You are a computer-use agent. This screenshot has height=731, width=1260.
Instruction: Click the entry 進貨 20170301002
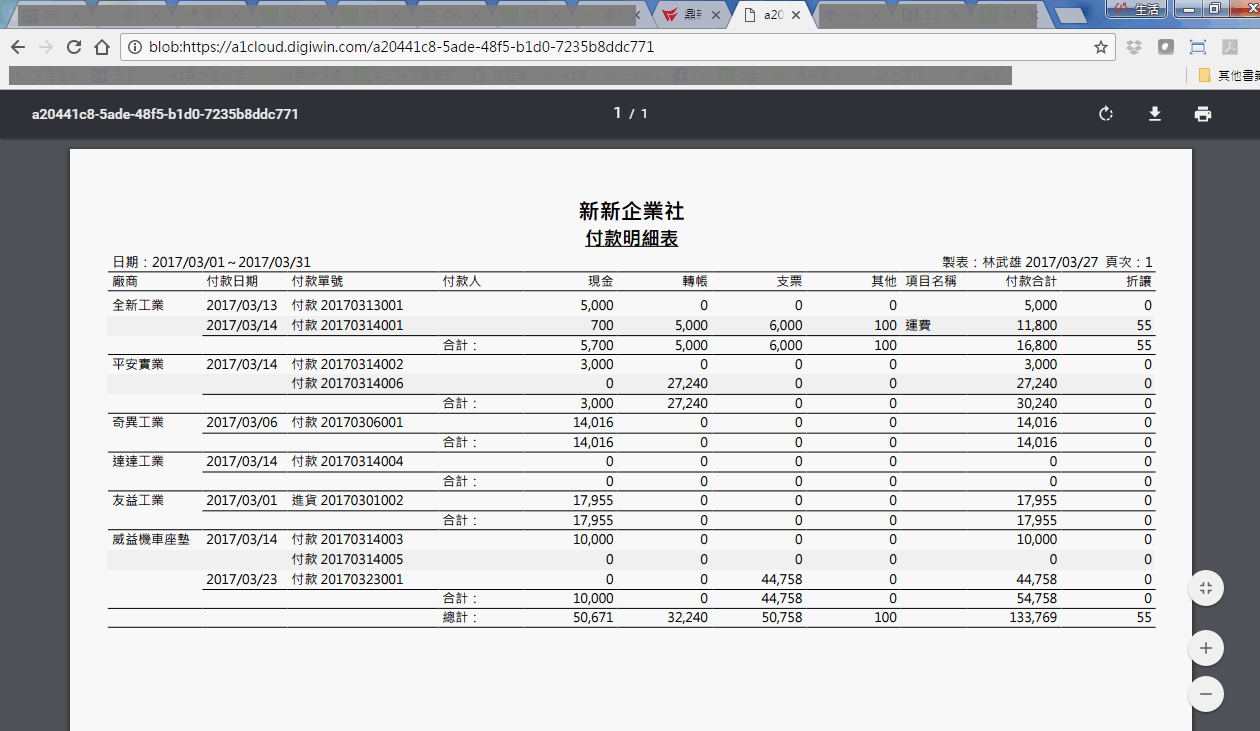coord(347,500)
